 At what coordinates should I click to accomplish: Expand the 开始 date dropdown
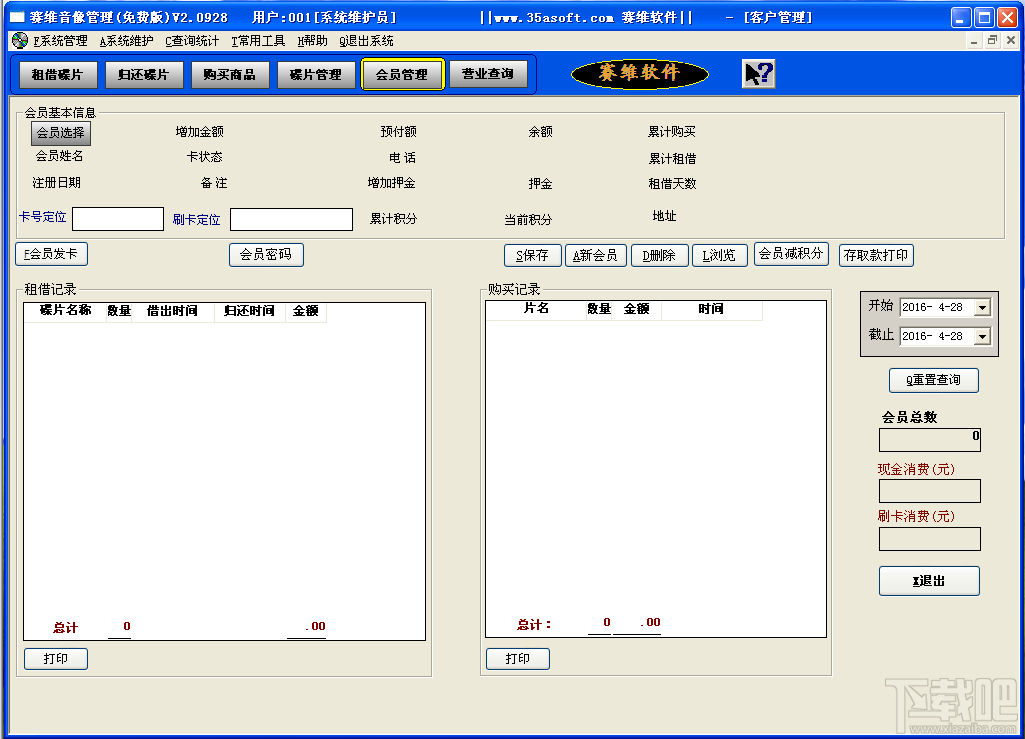coord(982,307)
